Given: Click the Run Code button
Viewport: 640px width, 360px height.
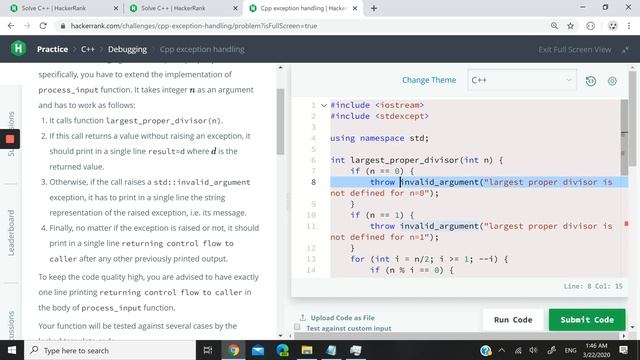Looking at the screenshot, I should pyautogui.click(x=513, y=320).
